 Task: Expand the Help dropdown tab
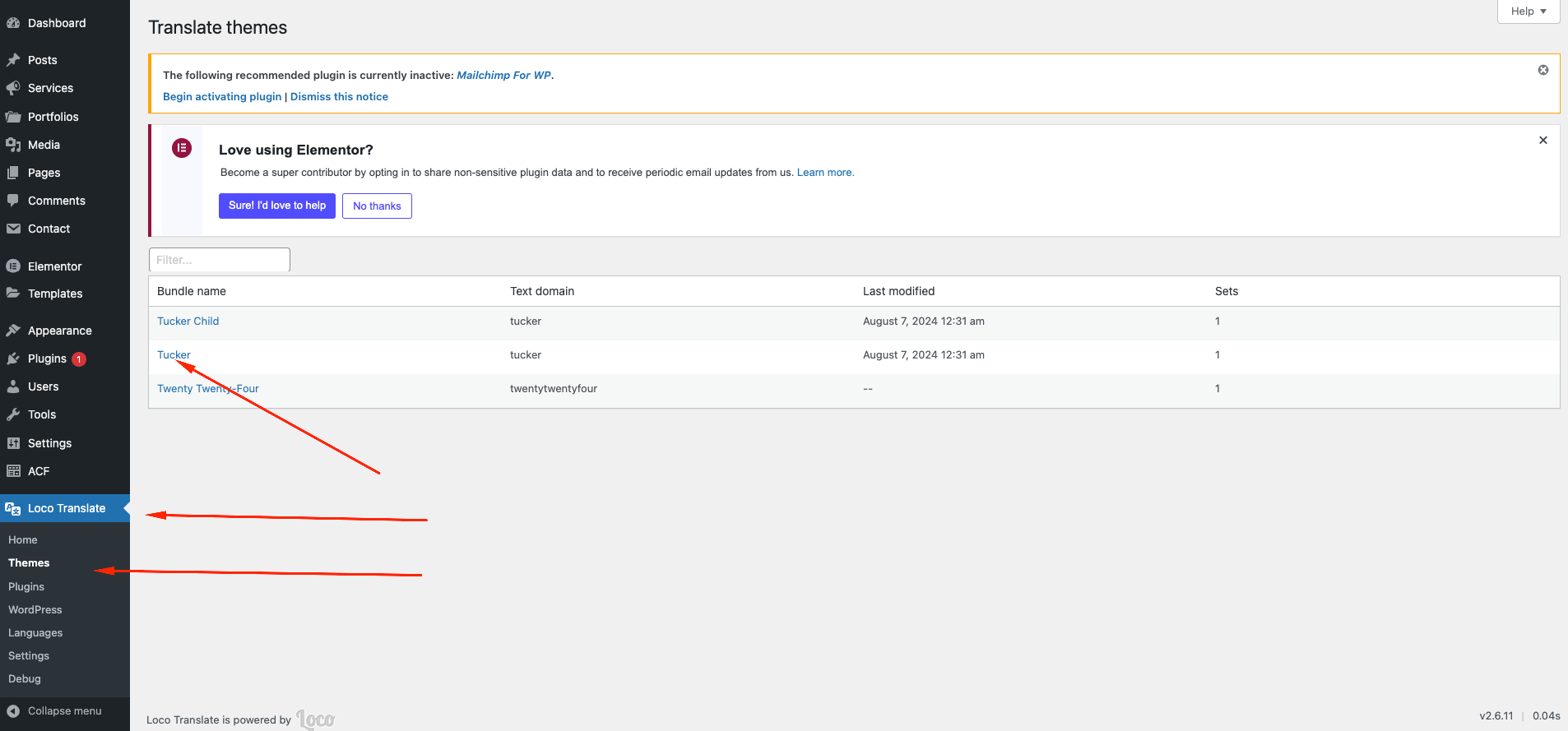1529,12
